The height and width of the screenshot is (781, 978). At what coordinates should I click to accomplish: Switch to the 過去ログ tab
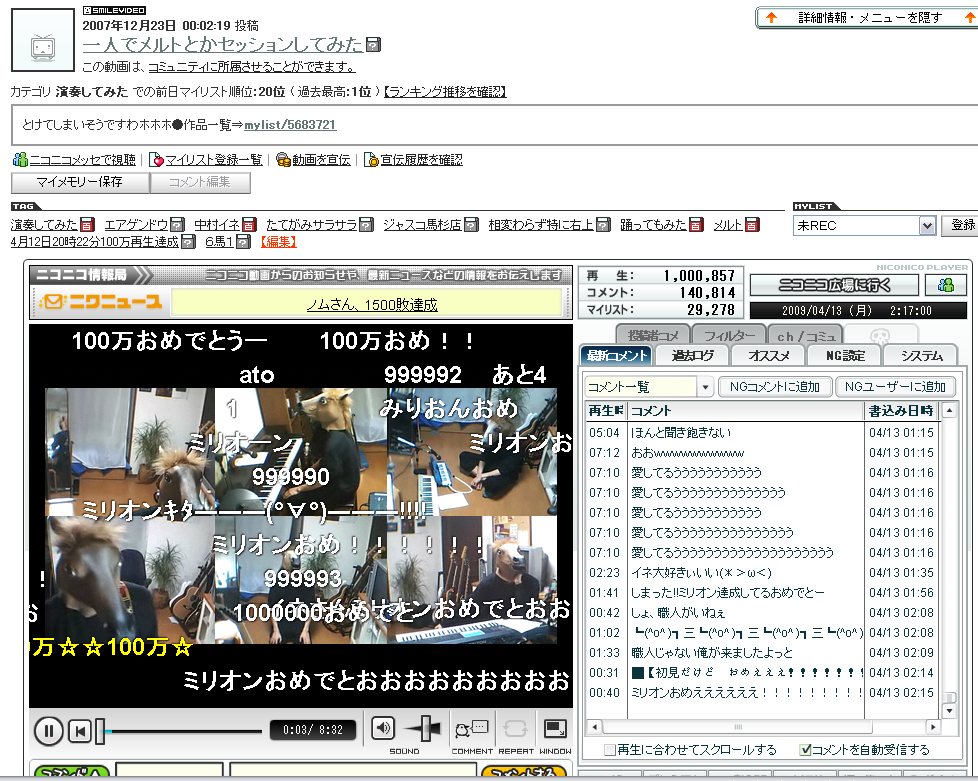[x=692, y=355]
